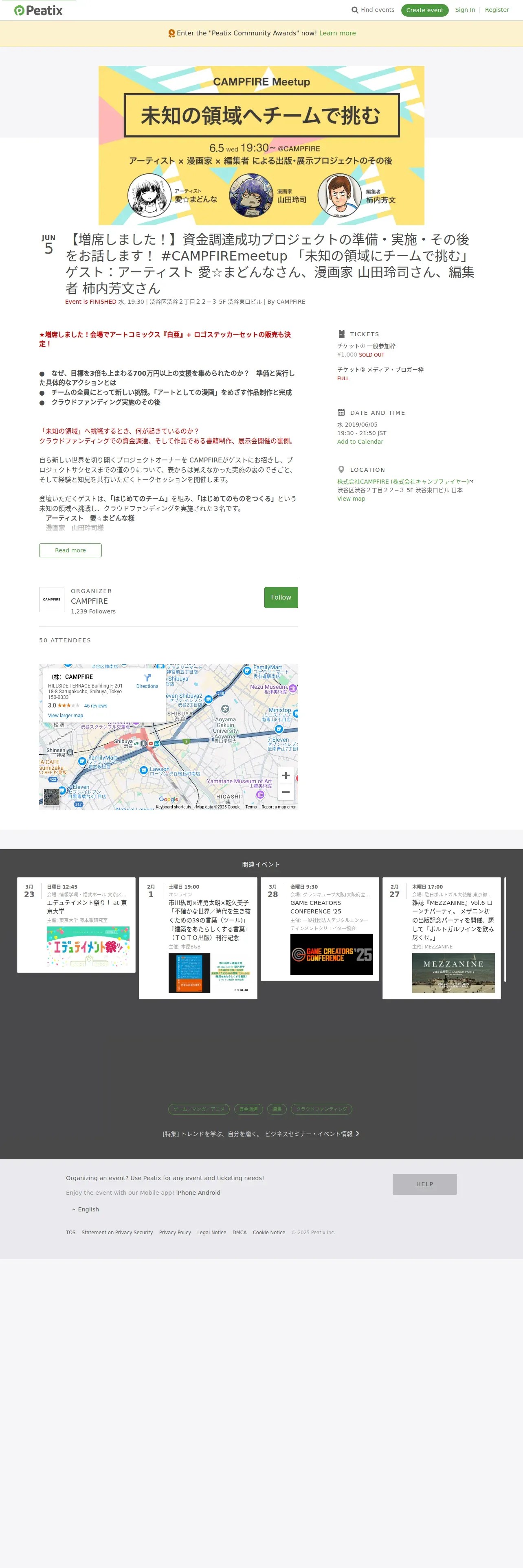Open MEZZANINE Vol.6 related event card

pos(442,938)
